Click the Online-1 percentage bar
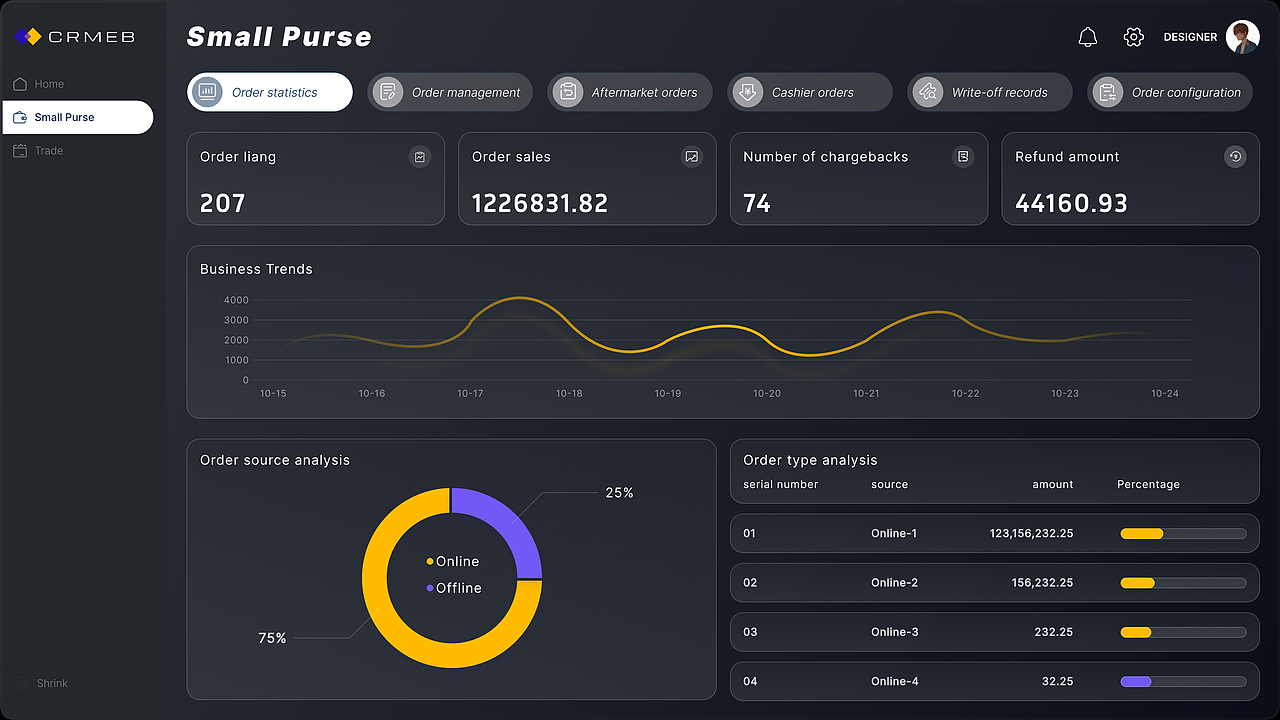The height and width of the screenshot is (720, 1280). pos(1183,534)
